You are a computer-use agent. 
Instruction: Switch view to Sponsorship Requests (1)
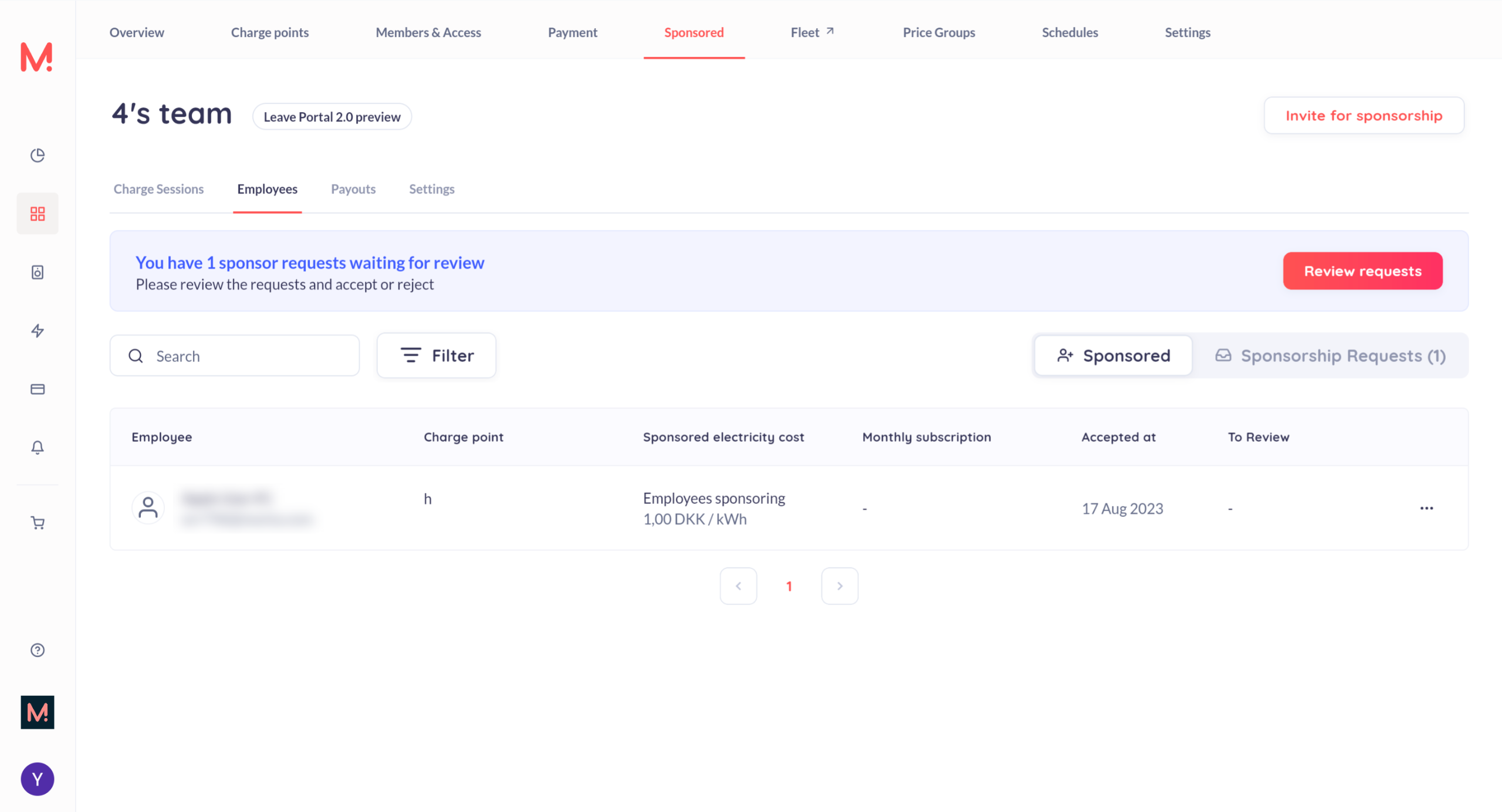(1330, 356)
